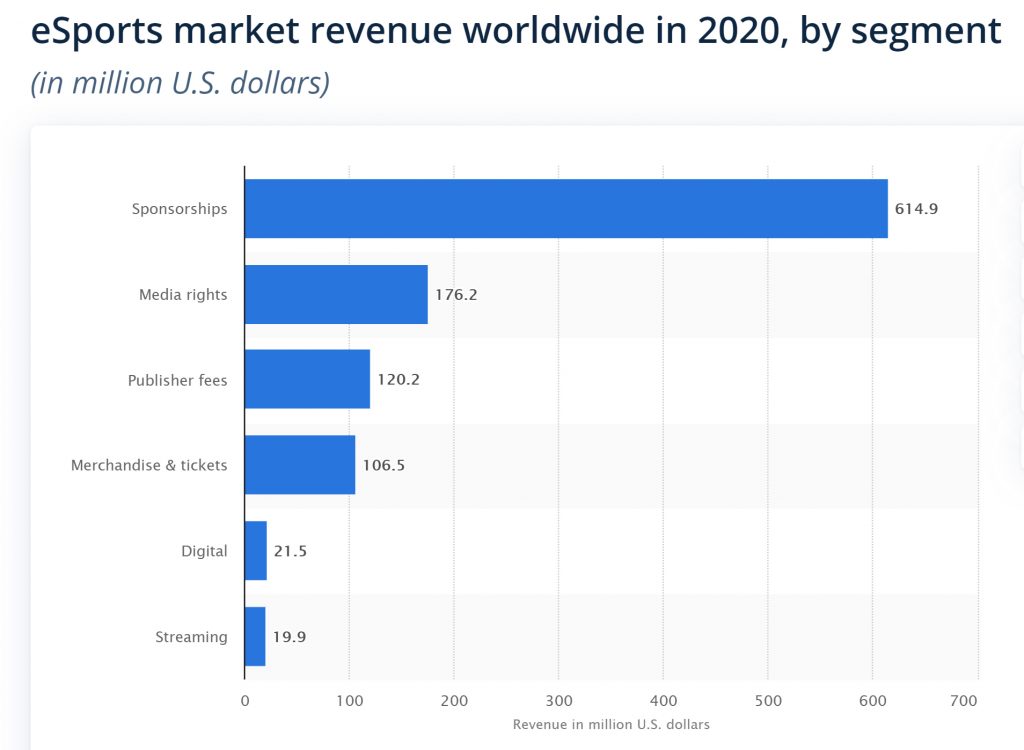Select the 19.9 data label
The width and height of the screenshot is (1024, 750).
(x=289, y=636)
